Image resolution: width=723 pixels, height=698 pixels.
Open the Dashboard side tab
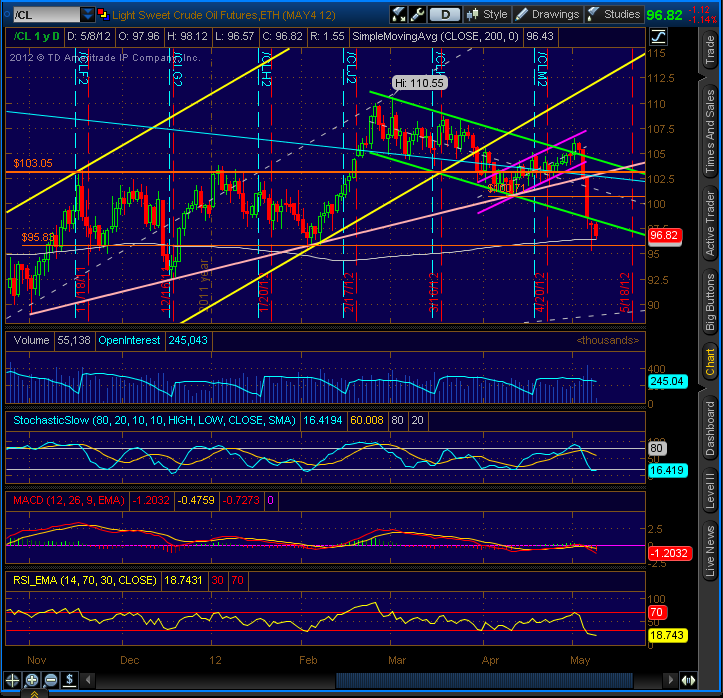710,429
